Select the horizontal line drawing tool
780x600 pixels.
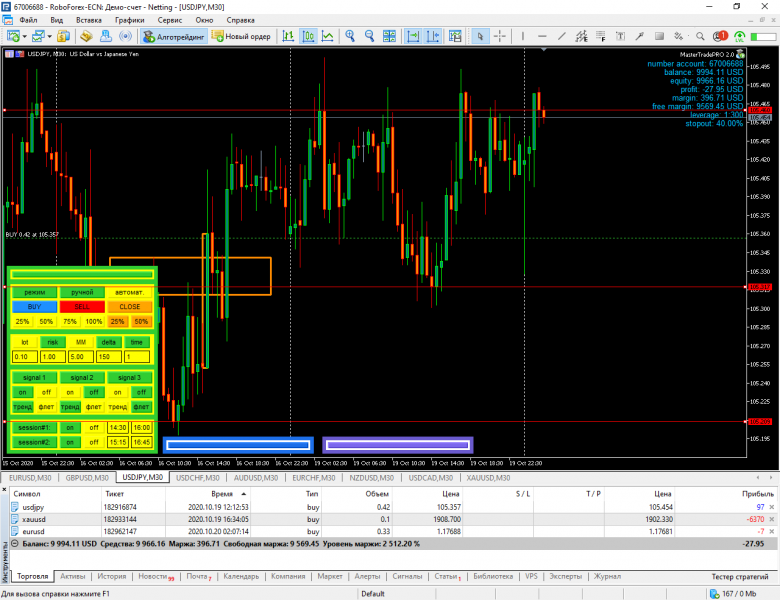(x=542, y=36)
